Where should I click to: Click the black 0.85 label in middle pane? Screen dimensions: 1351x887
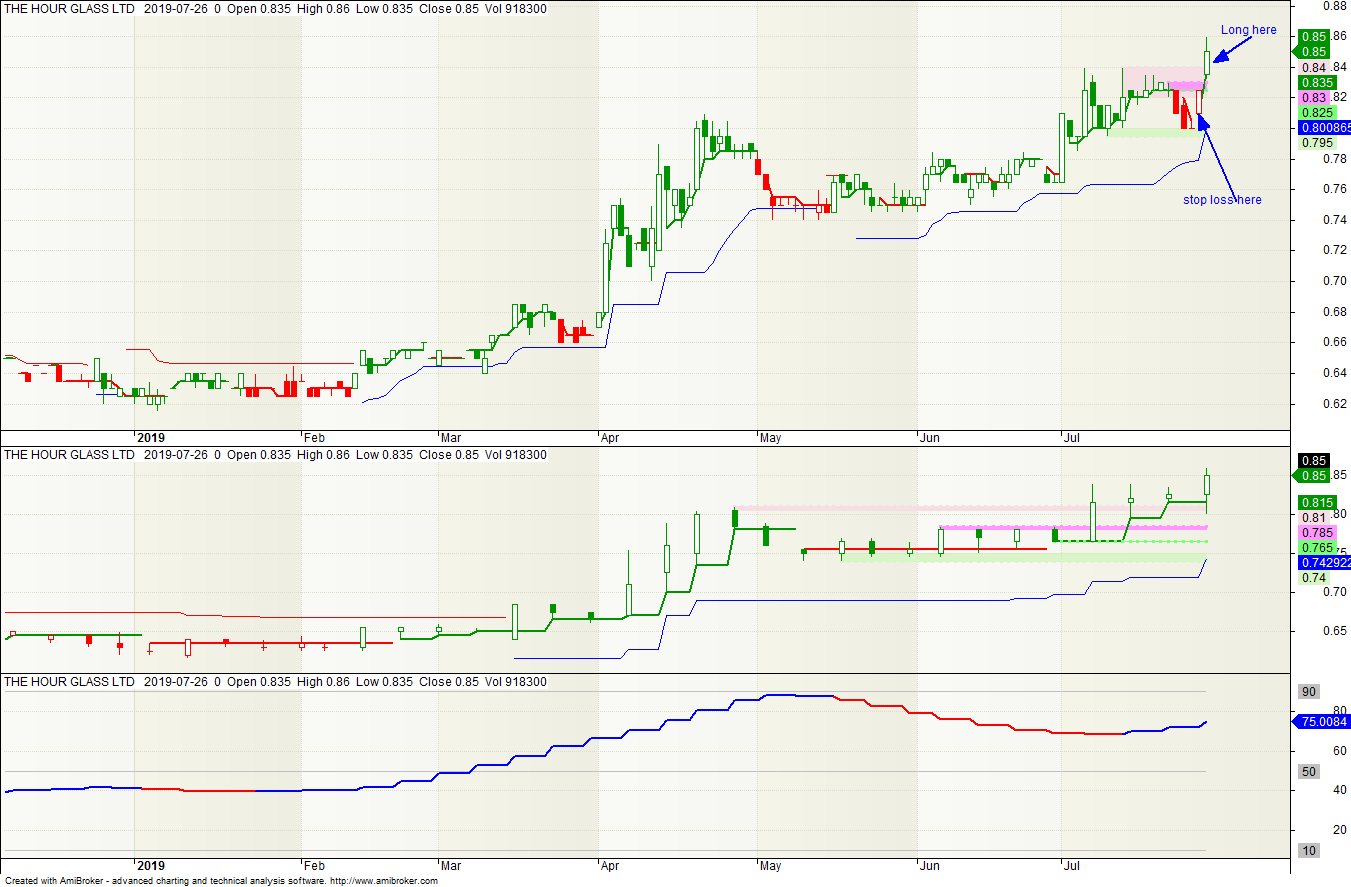(1313, 461)
